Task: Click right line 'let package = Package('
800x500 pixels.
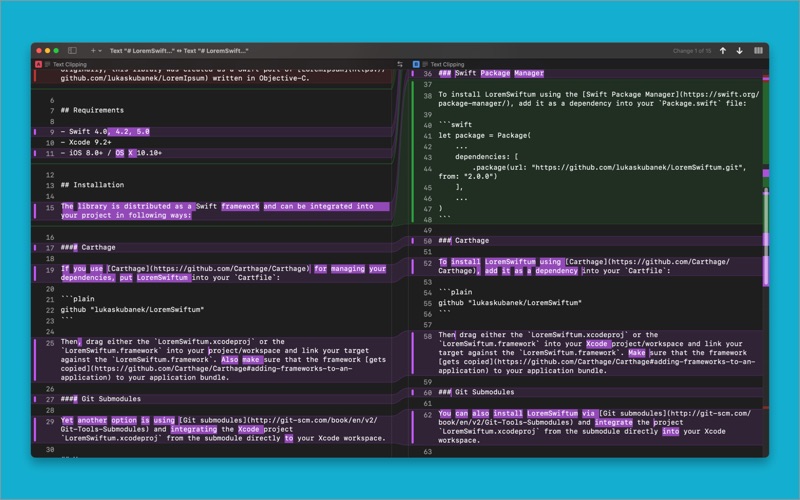Action: 485,136
